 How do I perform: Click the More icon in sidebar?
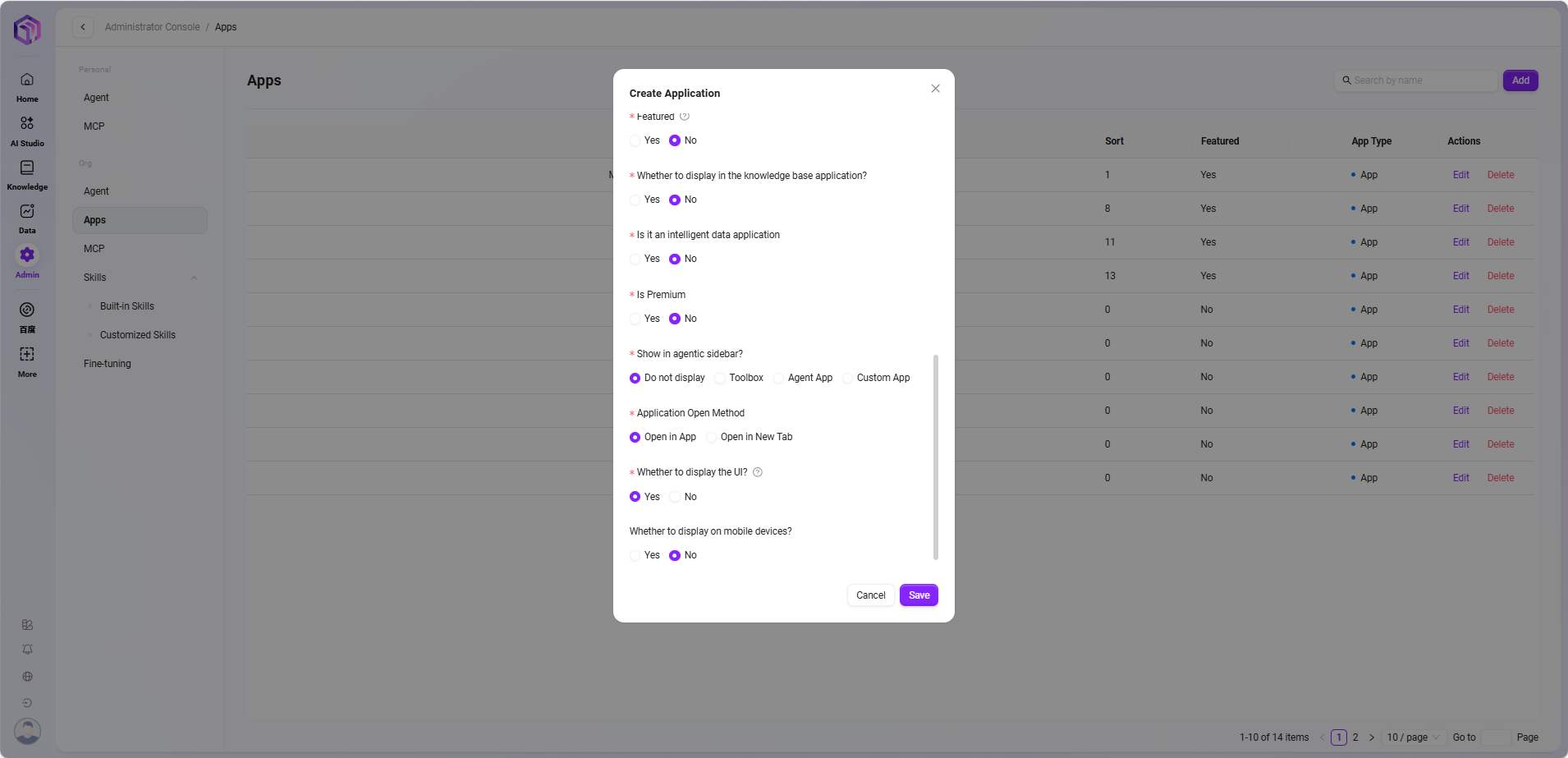(x=27, y=354)
